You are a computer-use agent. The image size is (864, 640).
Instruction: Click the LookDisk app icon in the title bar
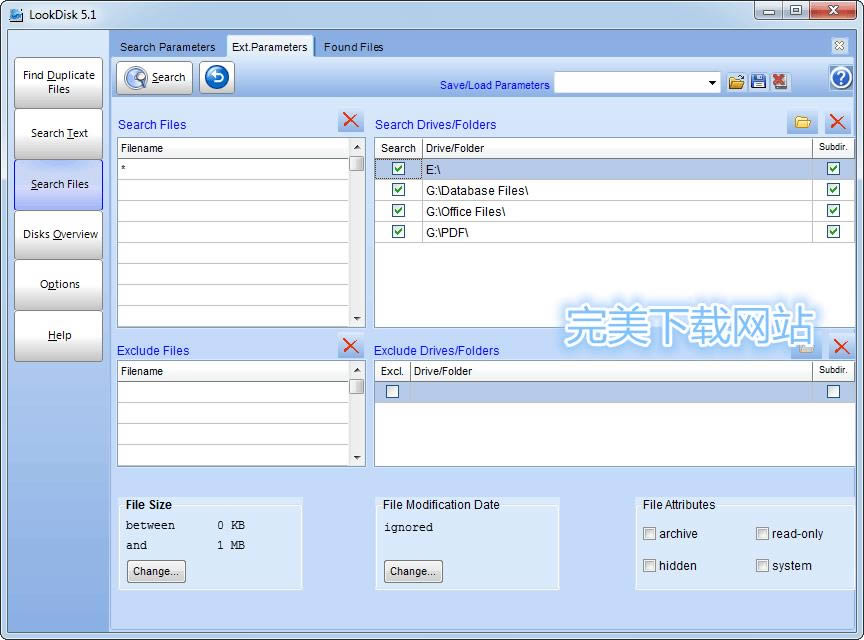pos(16,15)
